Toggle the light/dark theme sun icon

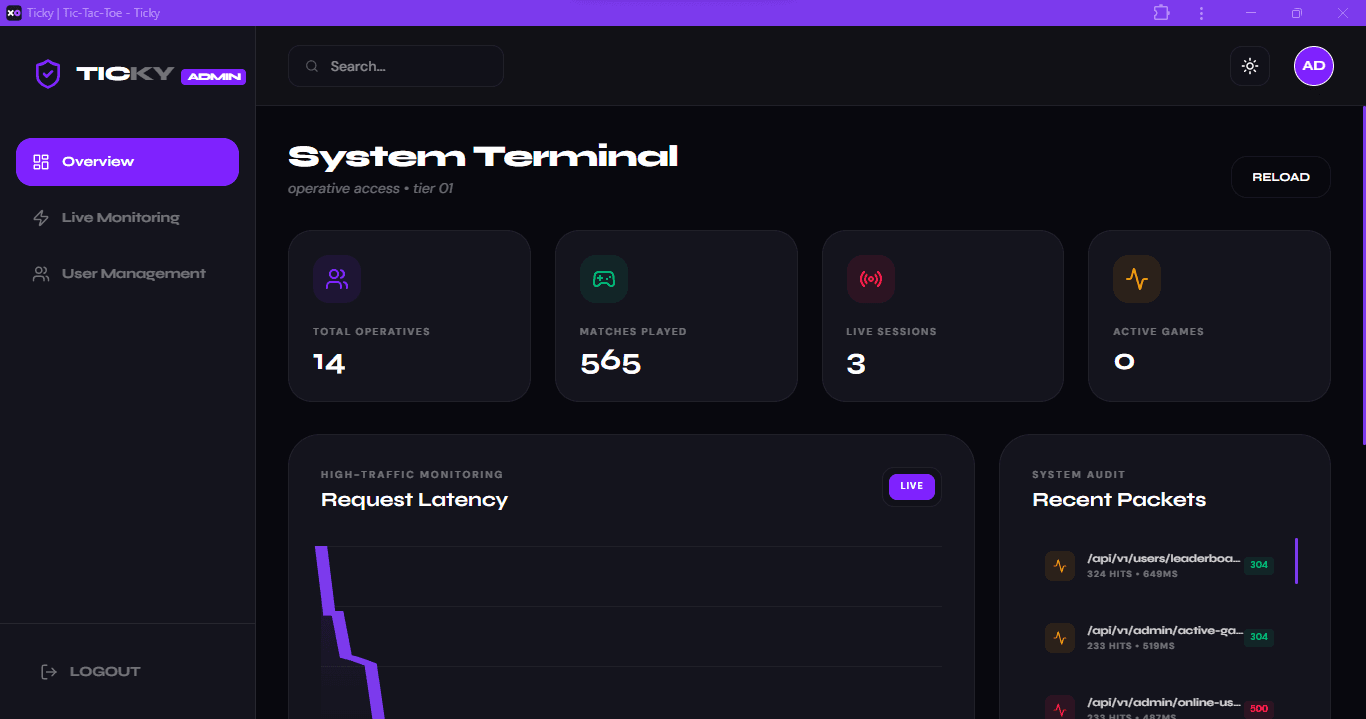[x=1249, y=66]
